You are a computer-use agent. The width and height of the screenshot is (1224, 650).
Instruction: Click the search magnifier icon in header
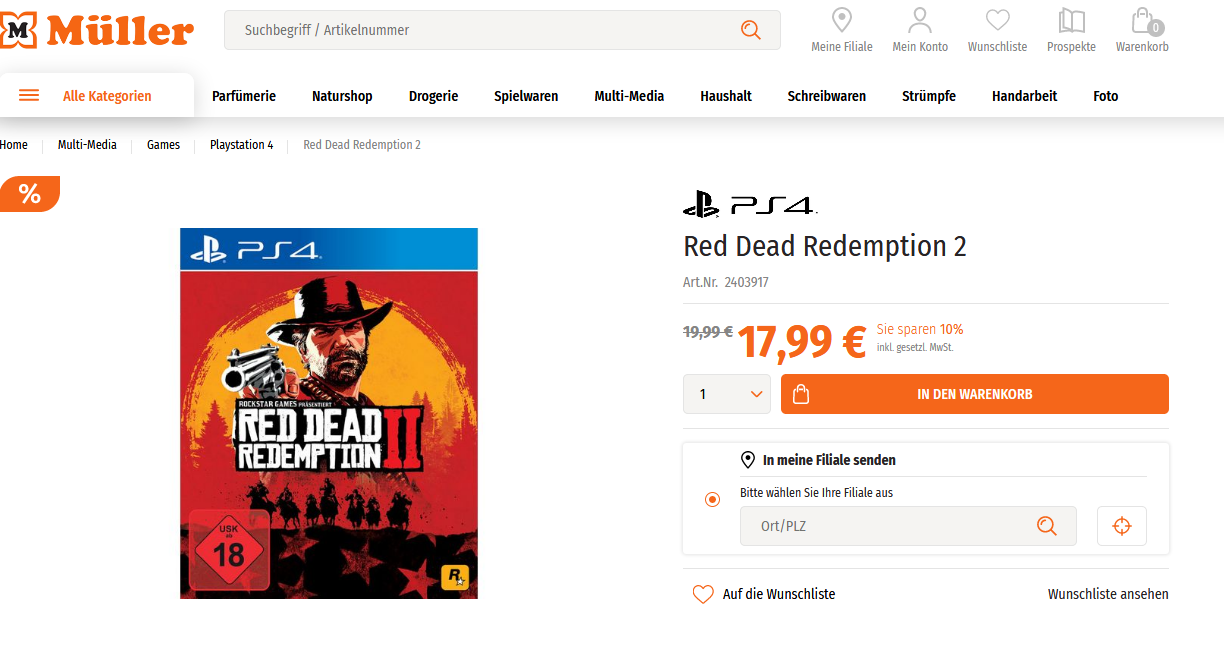pyautogui.click(x=751, y=30)
